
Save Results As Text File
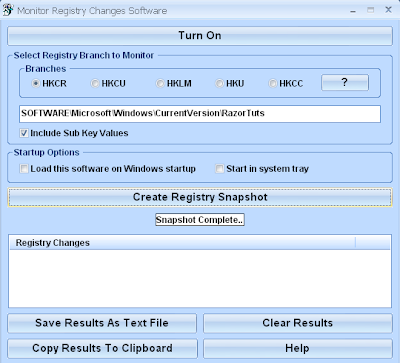click(102, 323)
